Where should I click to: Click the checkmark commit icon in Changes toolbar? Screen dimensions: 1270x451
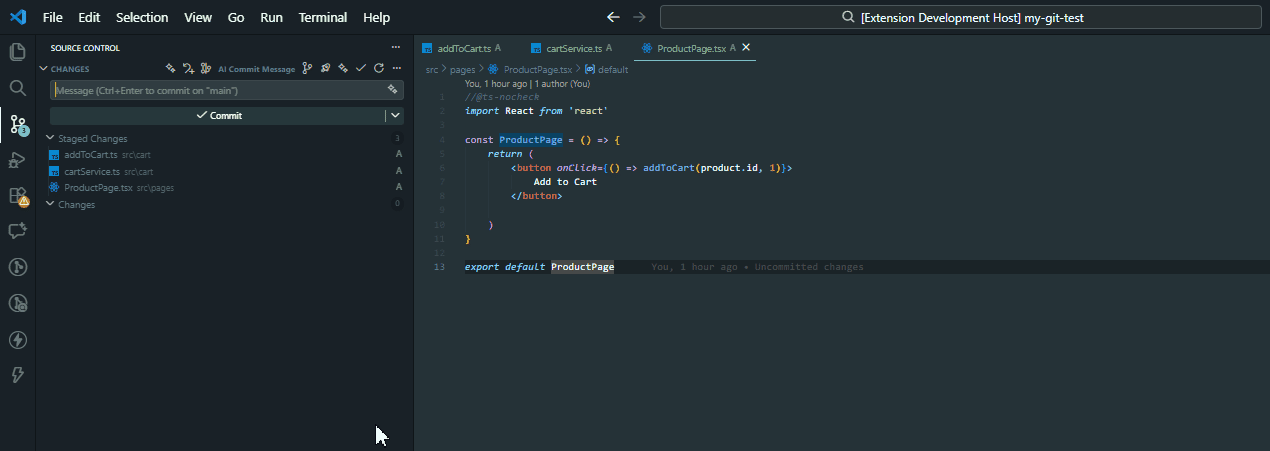tap(361, 69)
